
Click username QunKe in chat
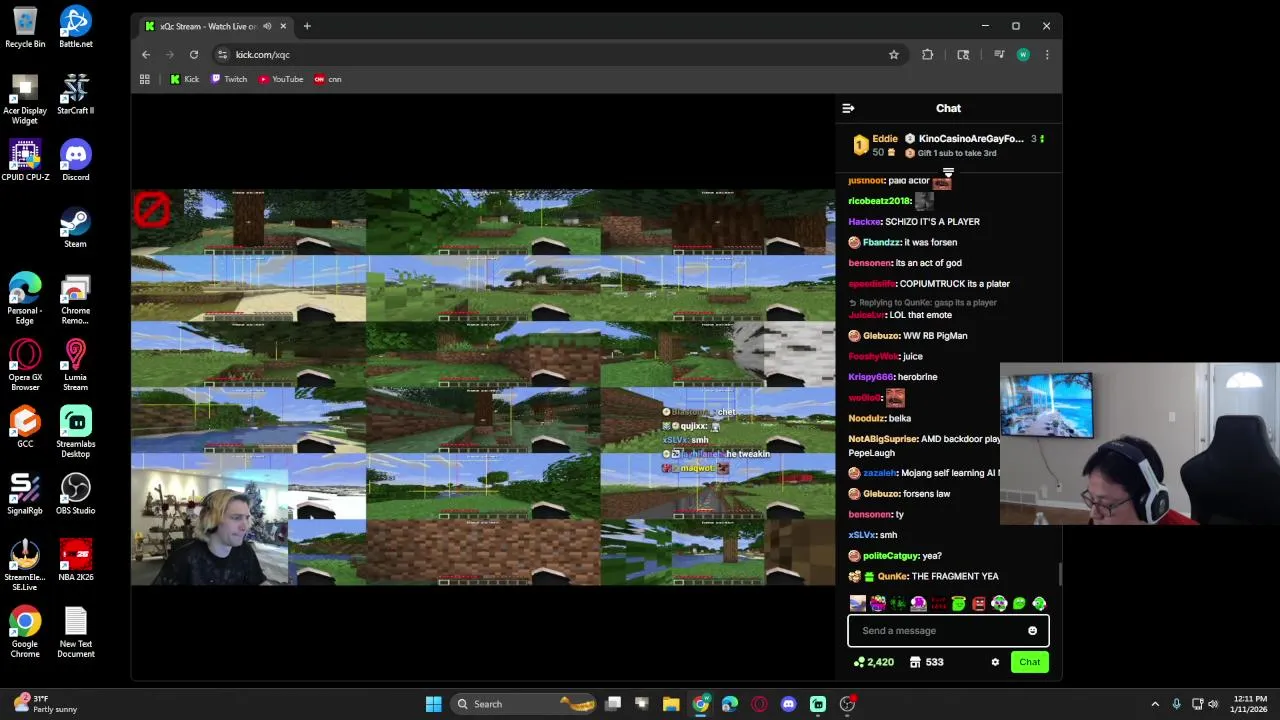tap(893, 576)
